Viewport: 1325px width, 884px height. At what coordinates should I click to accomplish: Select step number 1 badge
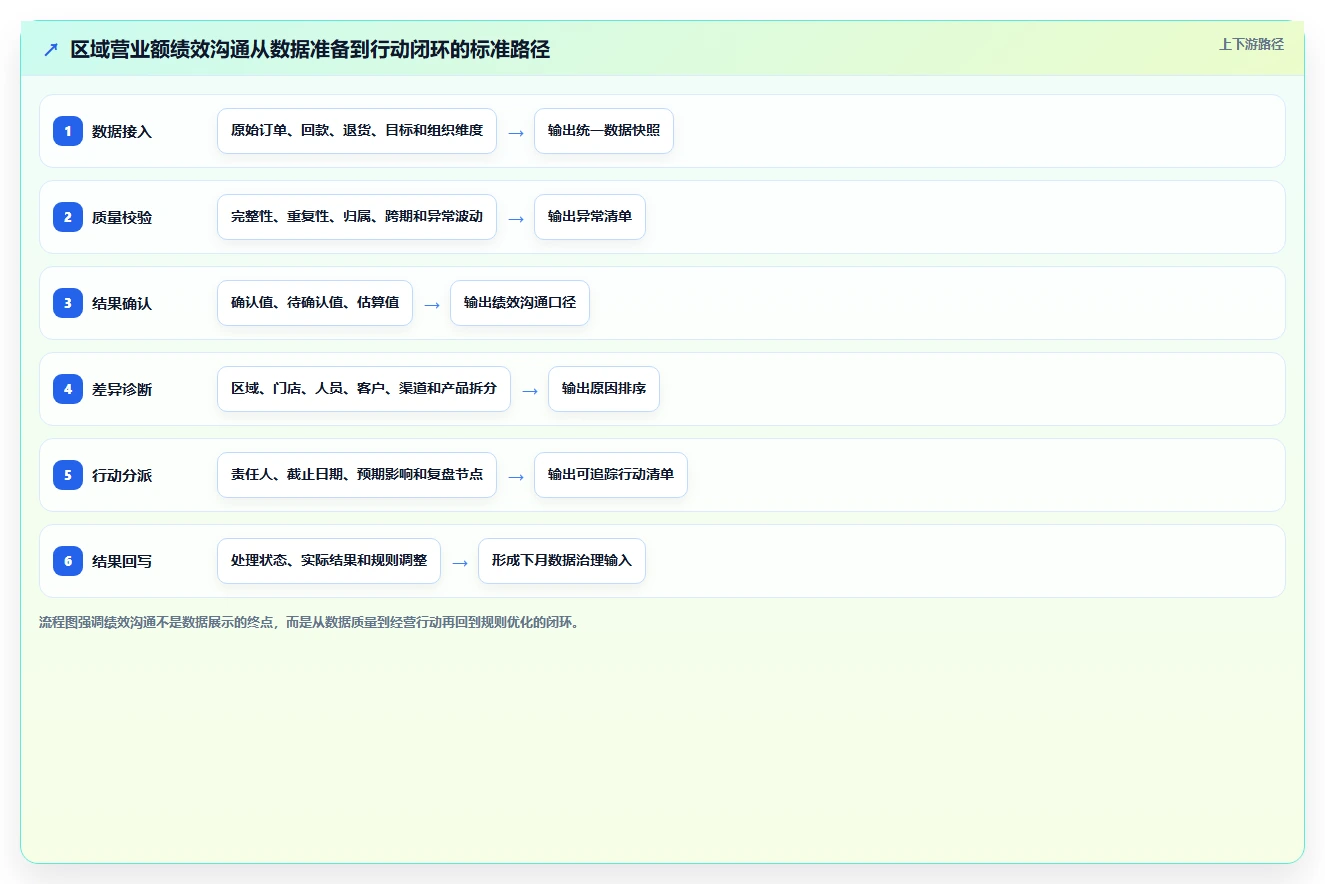[68, 130]
